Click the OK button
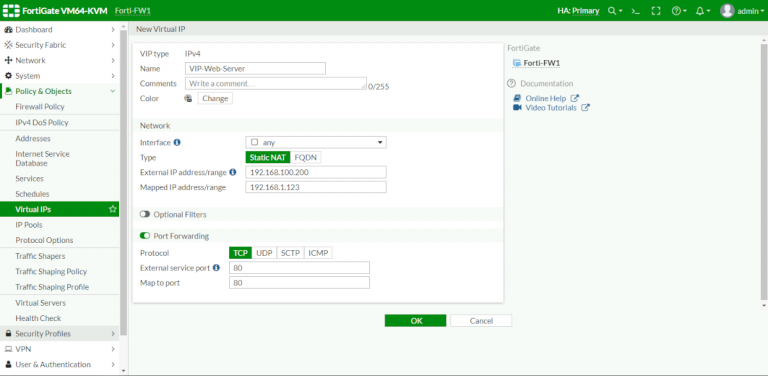The image size is (768, 376). click(x=415, y=321)
